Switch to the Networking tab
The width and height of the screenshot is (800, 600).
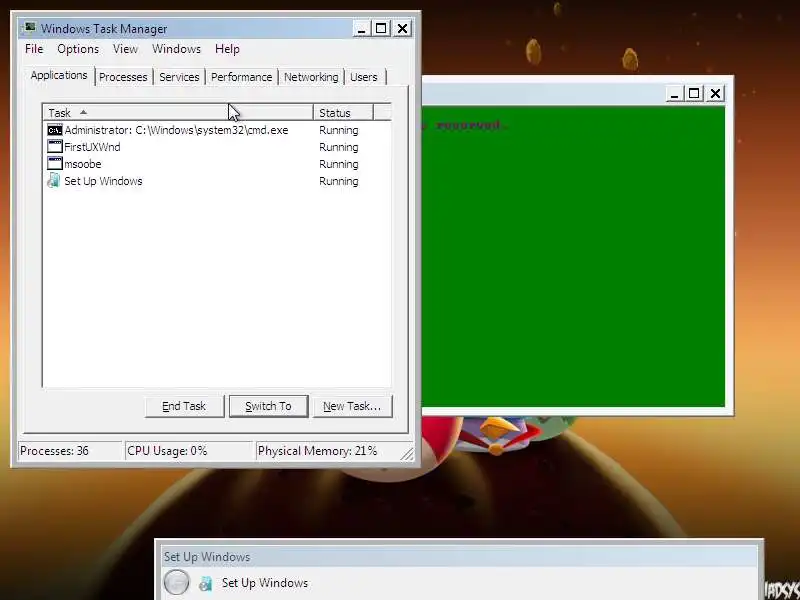(x=311, y=77)
